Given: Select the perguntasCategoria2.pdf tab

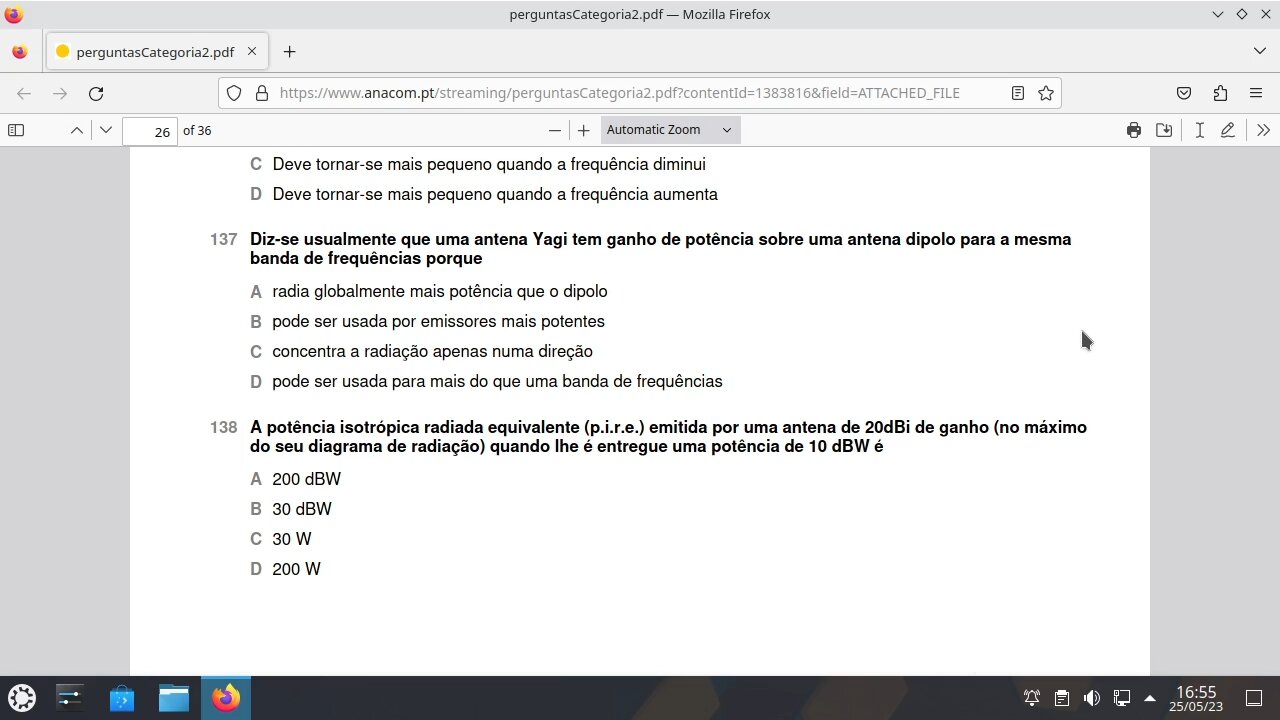Looking at the screenshot, I should click(x=156, y=52).
